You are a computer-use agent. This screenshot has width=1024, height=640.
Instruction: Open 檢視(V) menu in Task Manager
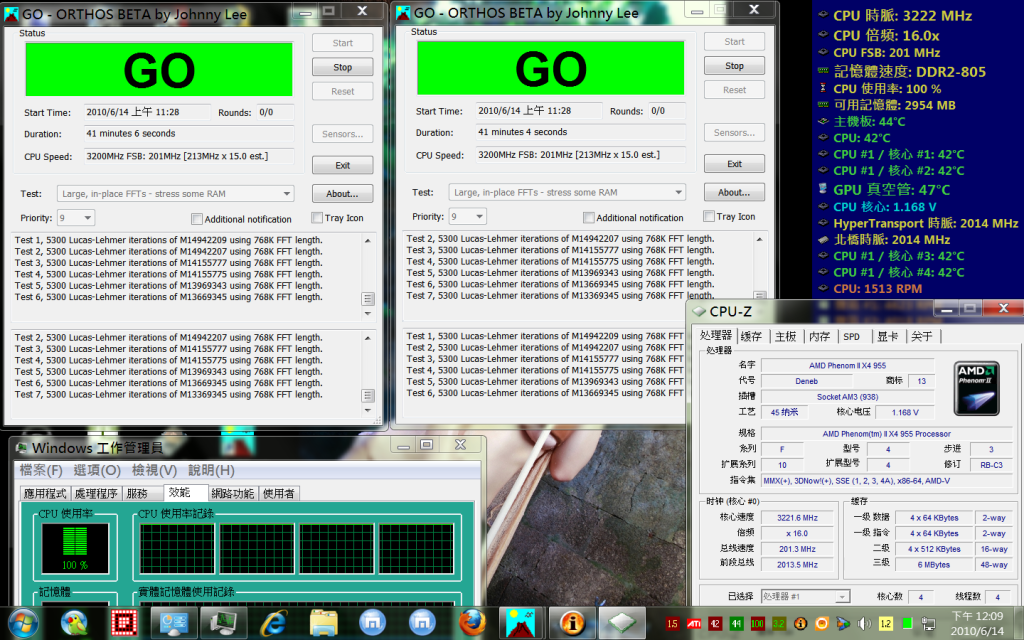(154, 470)
